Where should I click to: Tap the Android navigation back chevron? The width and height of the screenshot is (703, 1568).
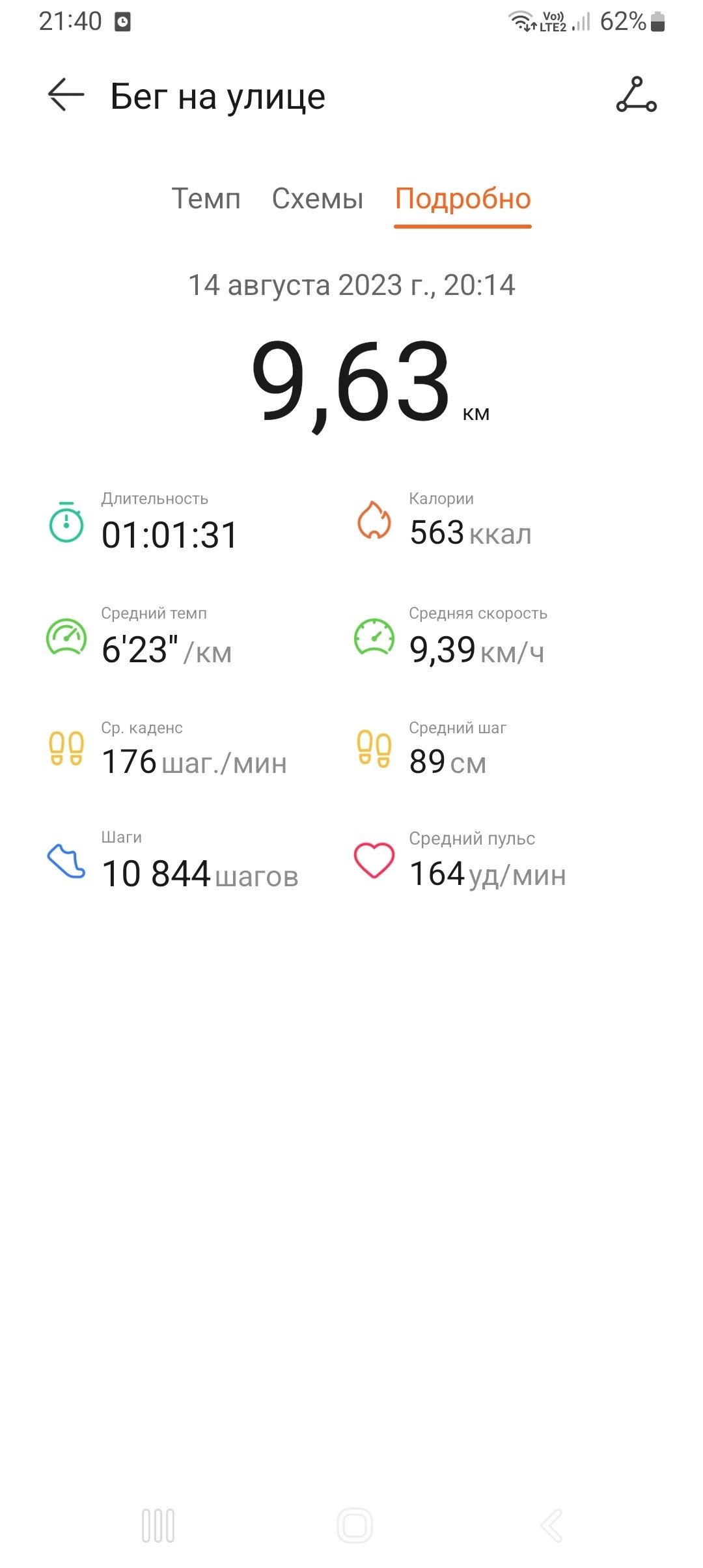(551, 1525)
